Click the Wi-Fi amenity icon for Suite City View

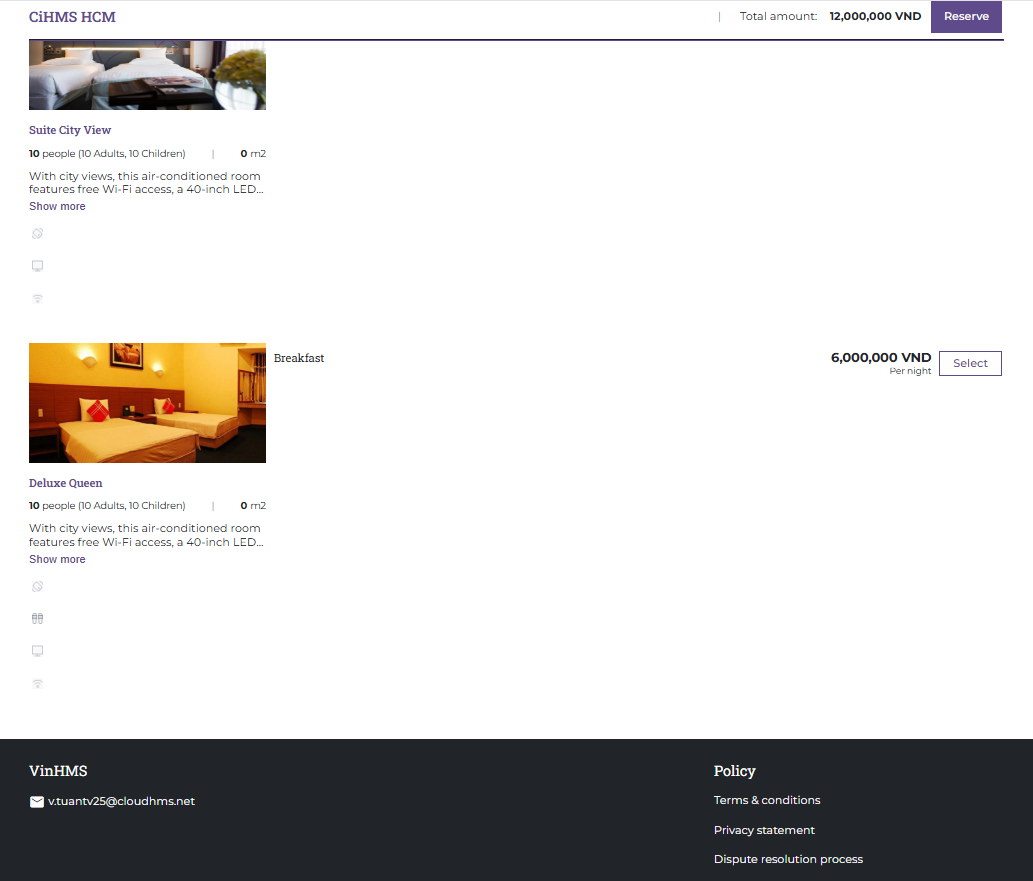click(x=38, y=298)
